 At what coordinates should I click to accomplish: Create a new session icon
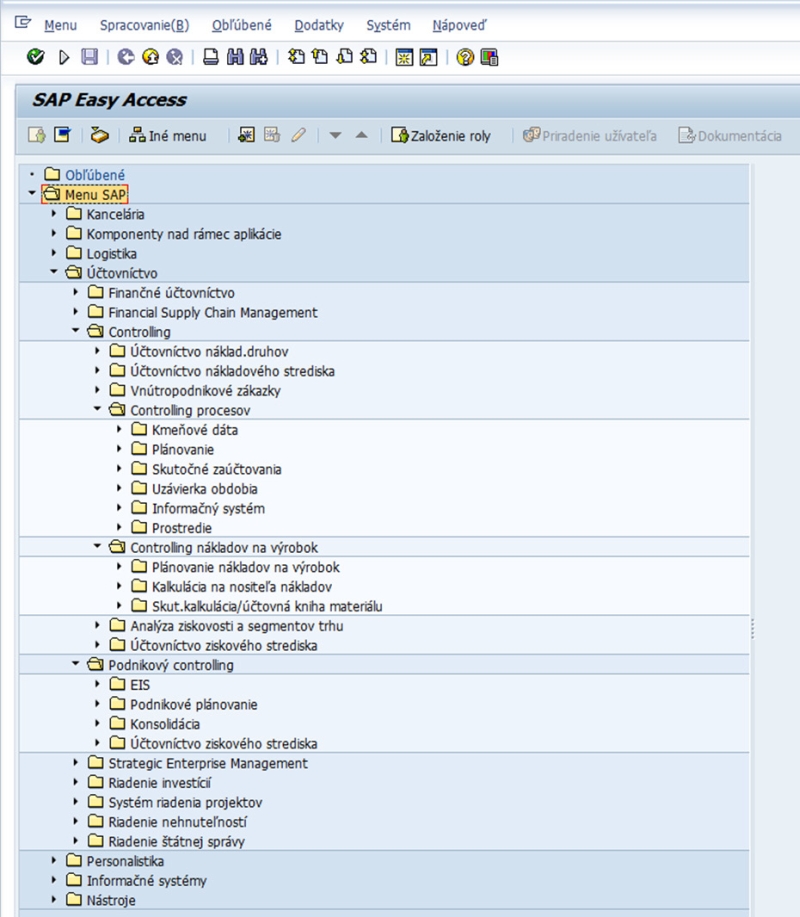pyautogui.click(x=404, y=57)
